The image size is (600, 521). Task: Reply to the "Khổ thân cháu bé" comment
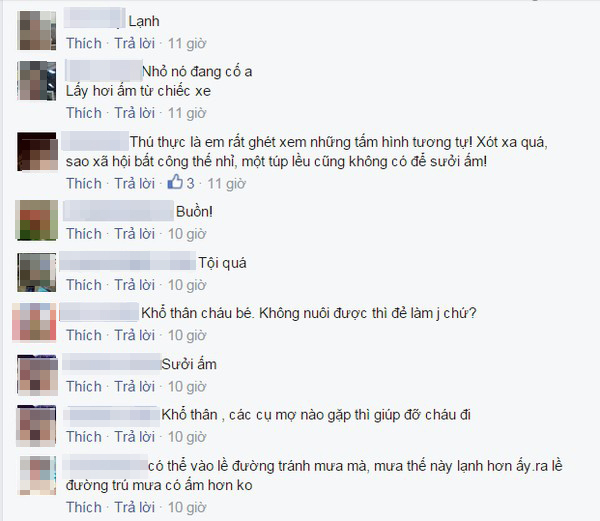click(x=135, y=335)
